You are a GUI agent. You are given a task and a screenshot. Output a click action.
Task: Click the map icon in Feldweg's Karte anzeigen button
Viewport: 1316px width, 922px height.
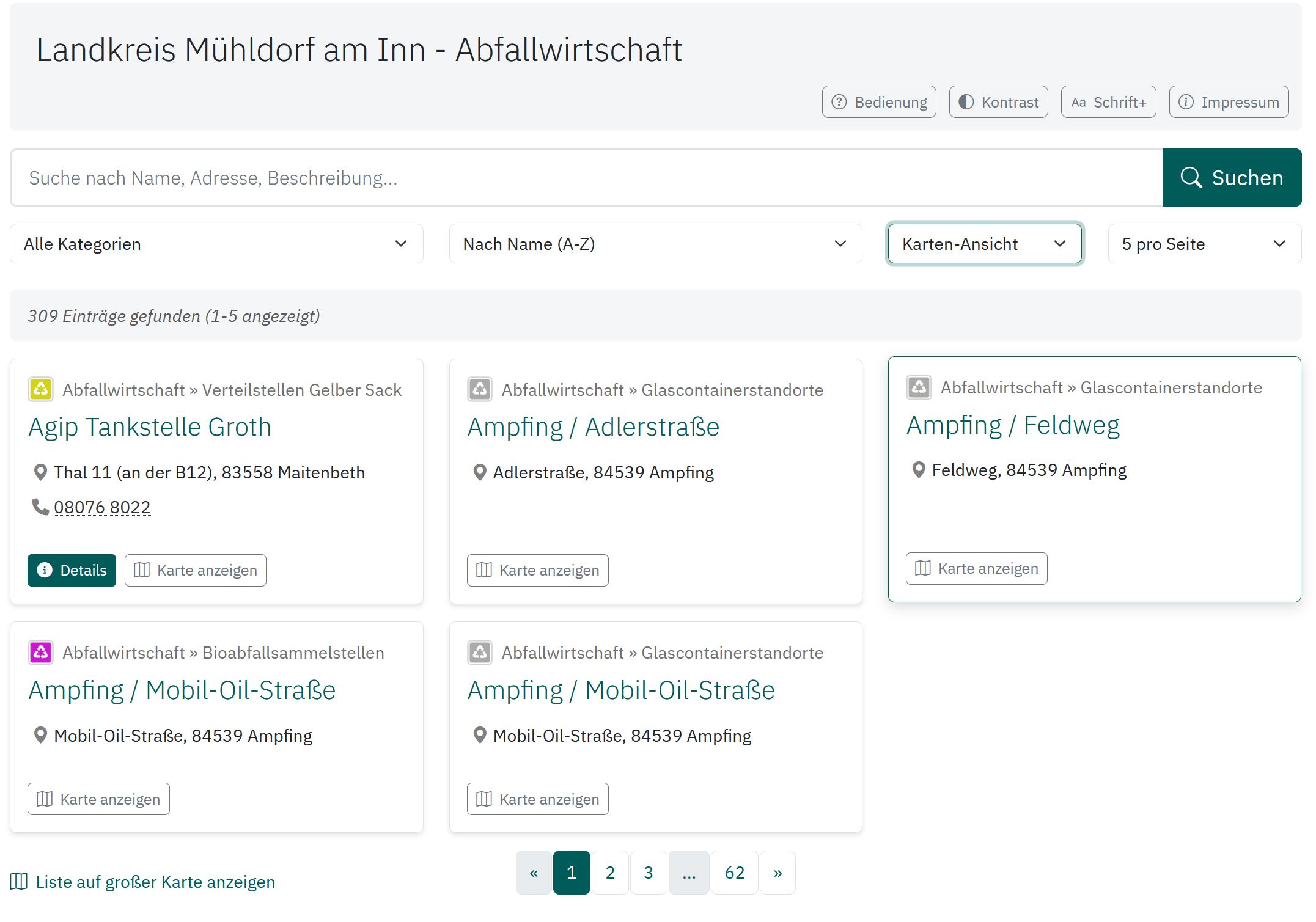tap(922, 568)
